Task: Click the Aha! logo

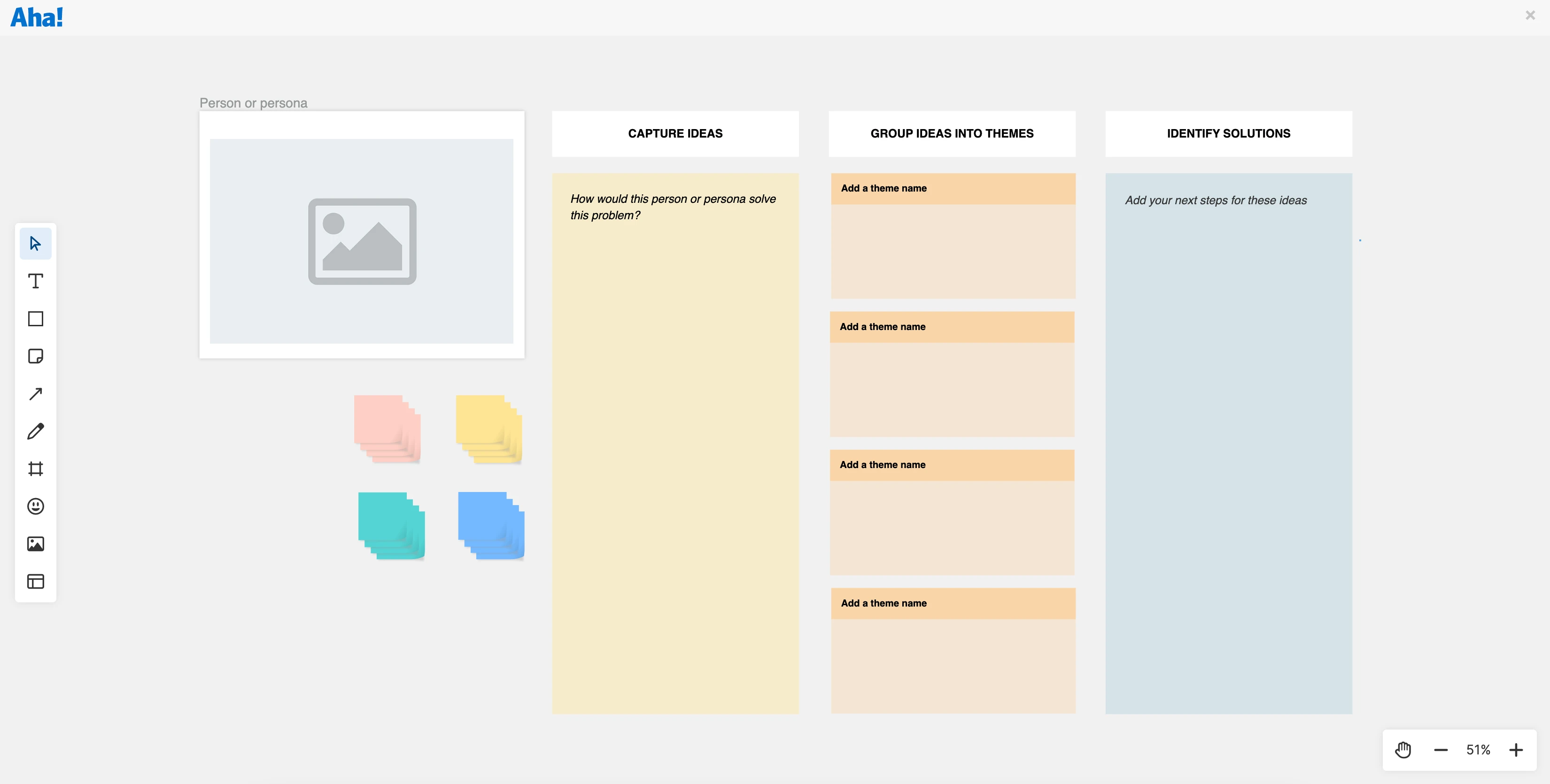Action: point(37,17)
